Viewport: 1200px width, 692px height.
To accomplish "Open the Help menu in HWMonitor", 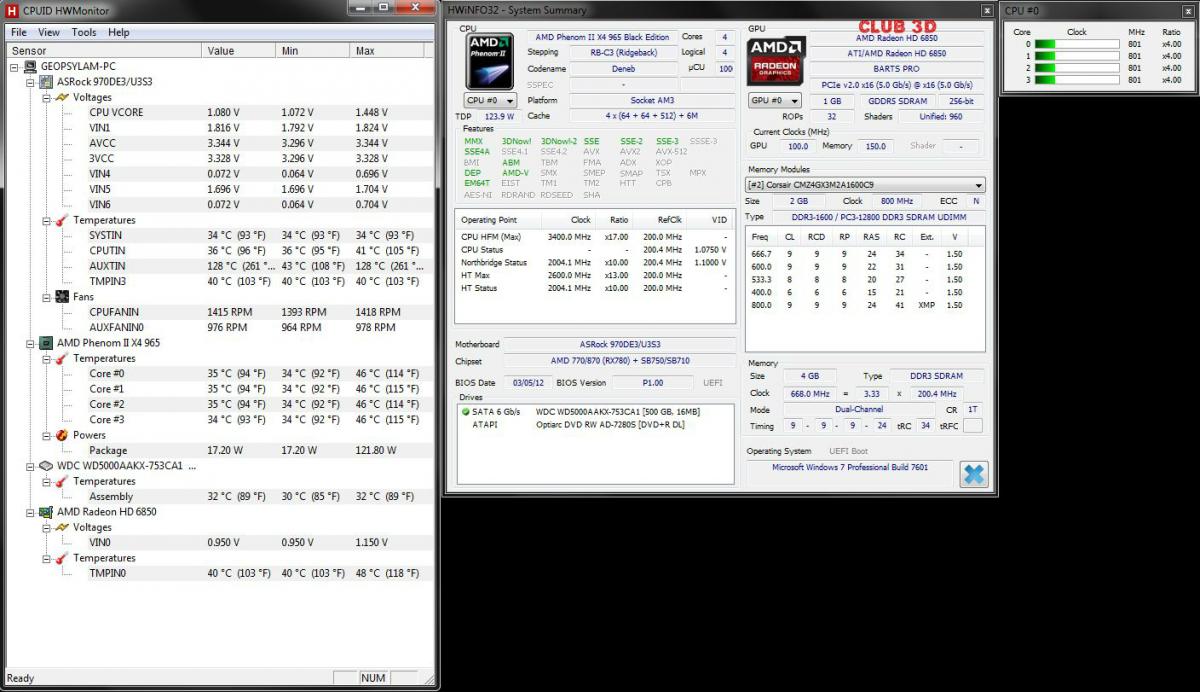I will [x=119, y=32].
